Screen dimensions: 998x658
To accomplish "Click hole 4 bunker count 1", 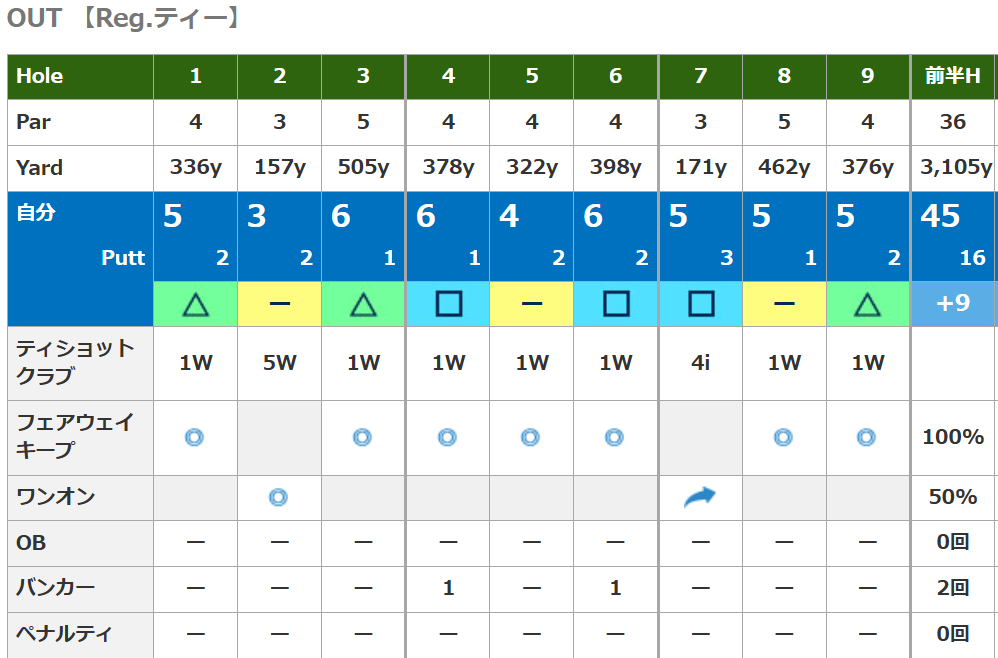I will [x=448, y=589].
